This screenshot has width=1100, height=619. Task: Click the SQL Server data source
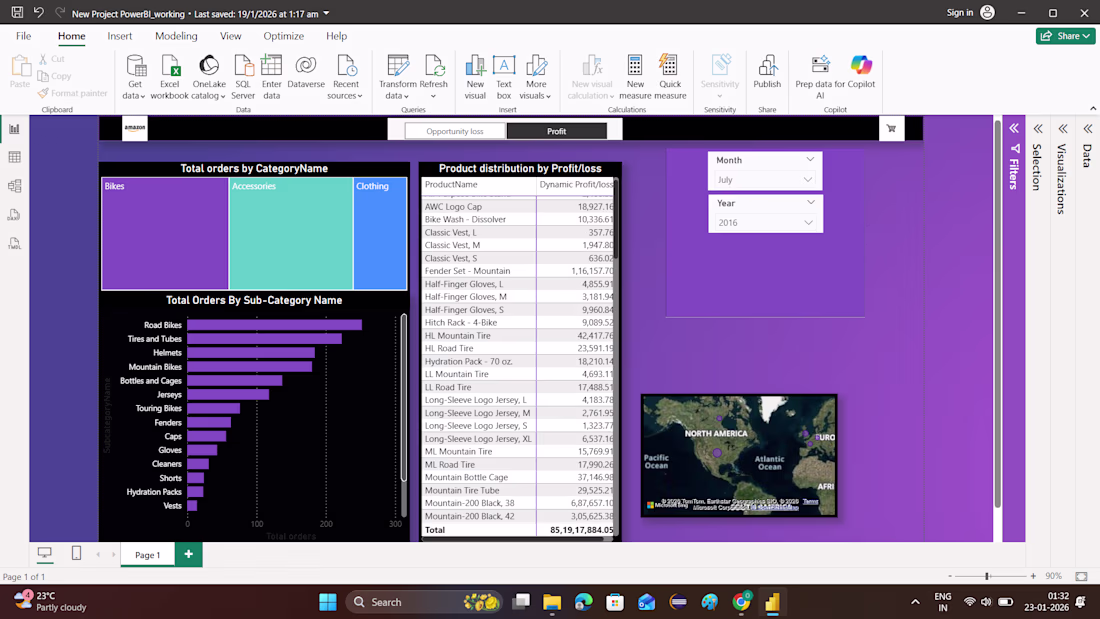pos(243,77)
